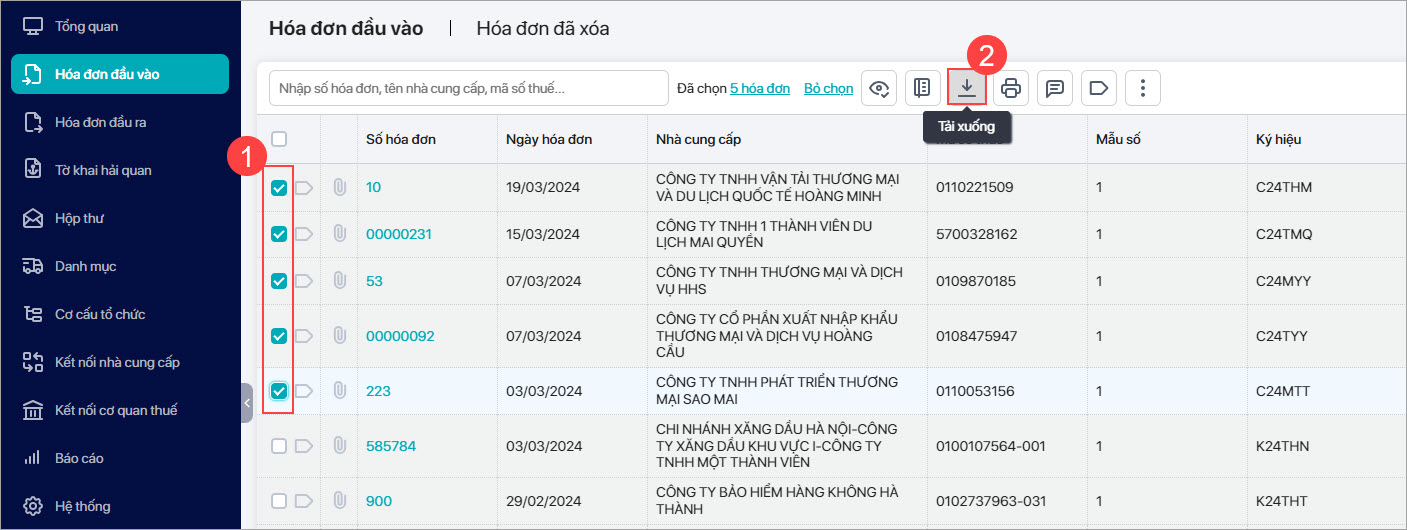
Task: Open the comment/note icon in toolbar
Action: [1054, 88]
